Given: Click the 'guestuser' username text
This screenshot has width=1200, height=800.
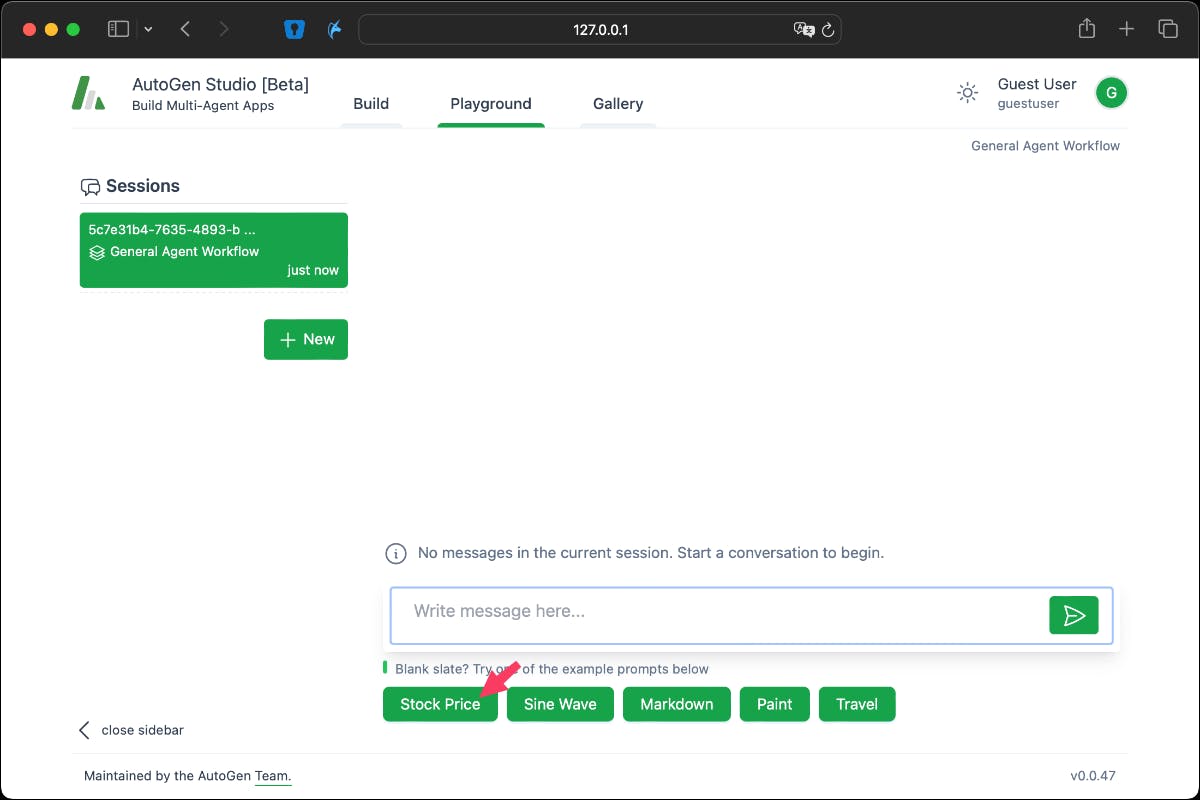Looking at the screenshot, I should (x=1028, y=104).
